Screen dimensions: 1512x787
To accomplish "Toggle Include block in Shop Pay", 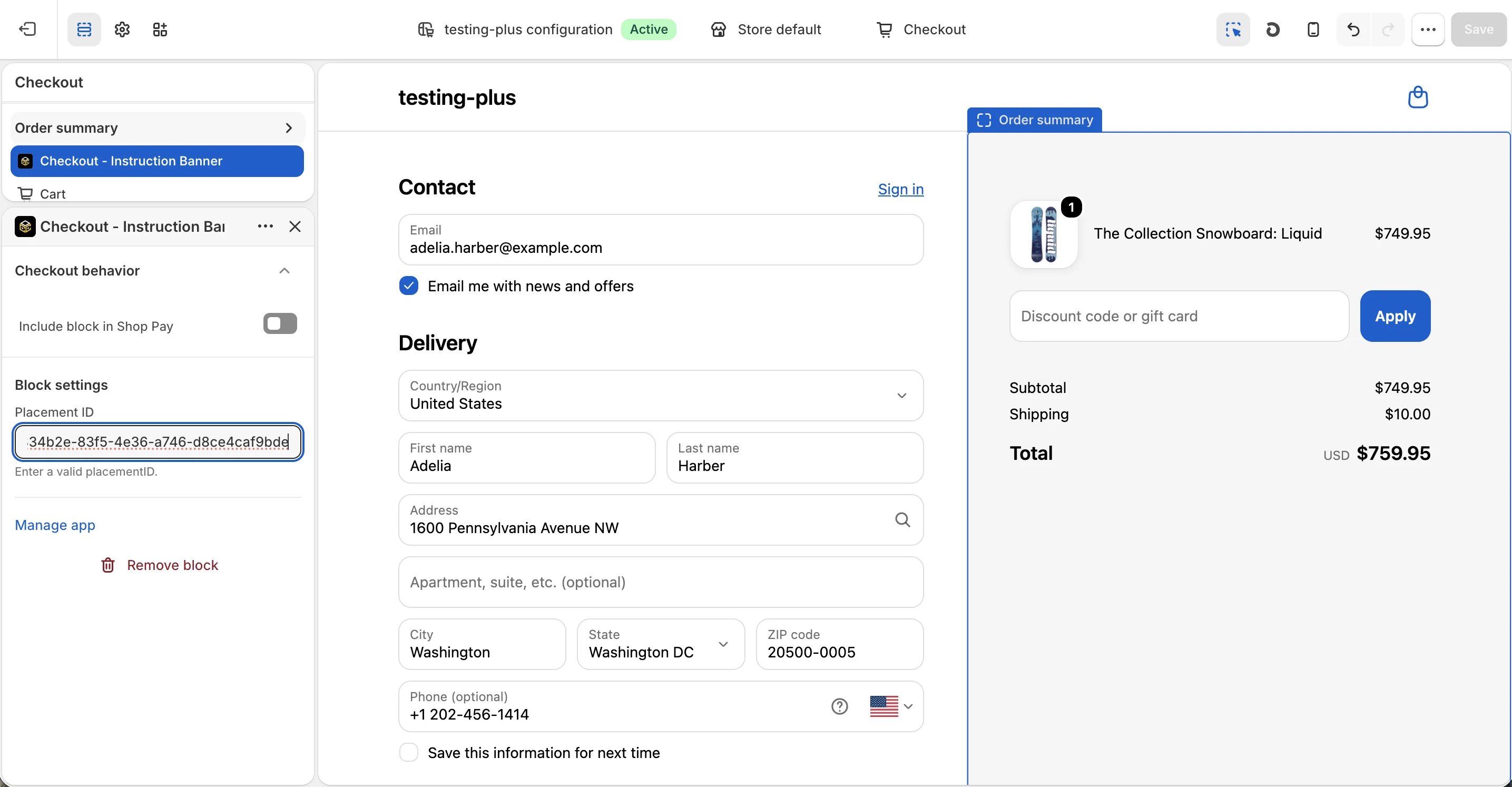I will tap(280, 323).
